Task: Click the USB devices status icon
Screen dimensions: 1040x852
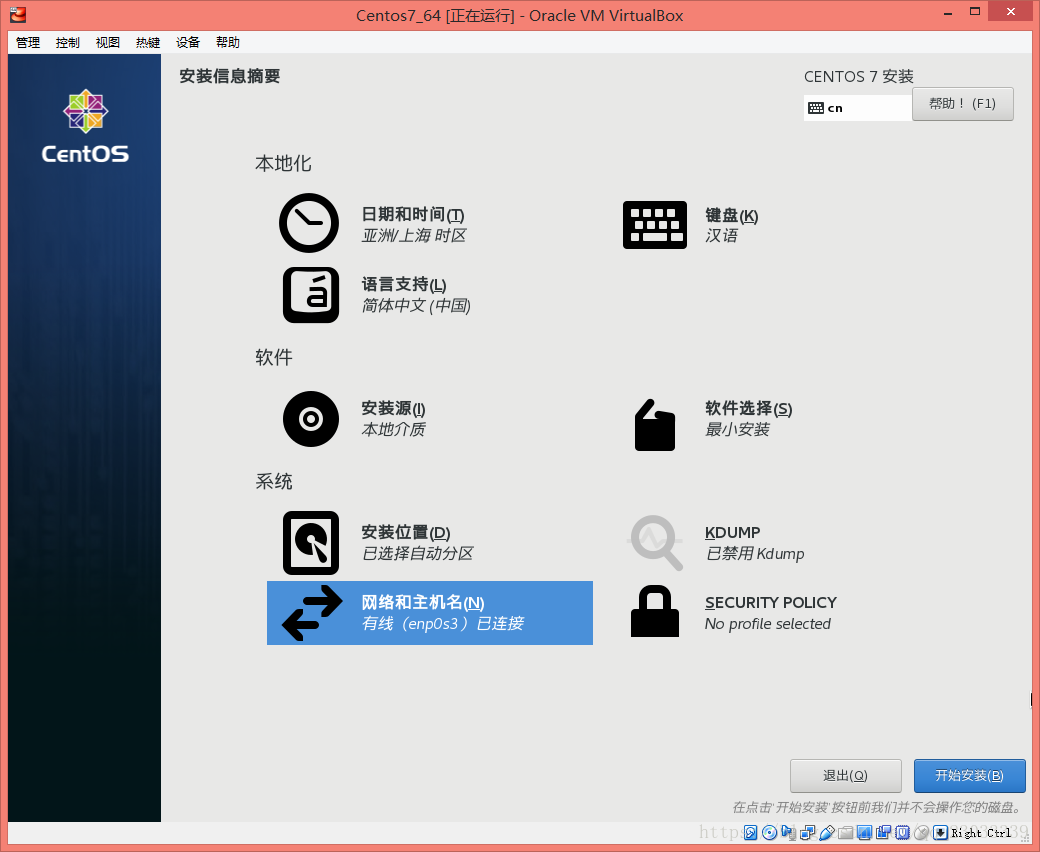Action: 826,833
